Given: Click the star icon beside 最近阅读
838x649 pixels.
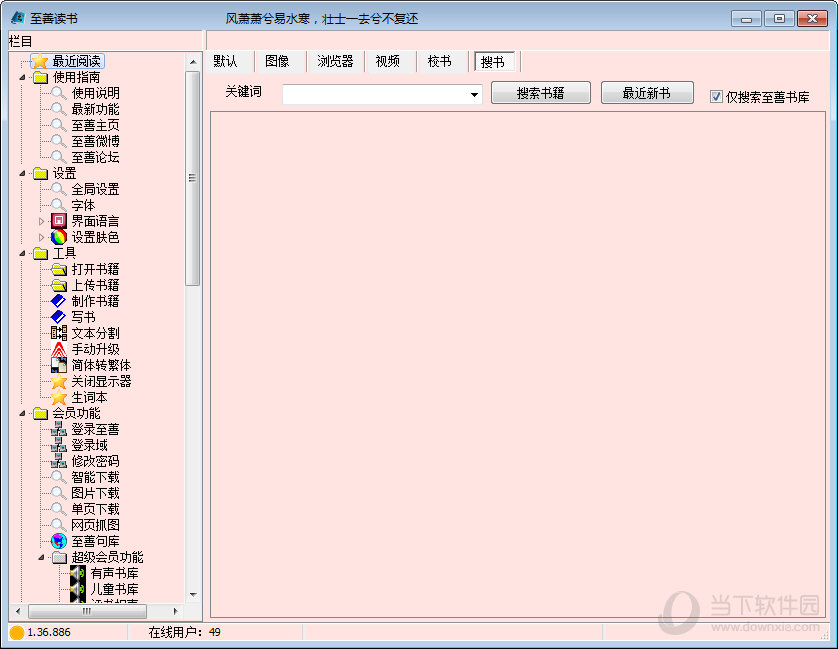Looking at the screenshot, I should tap(40, 61).
